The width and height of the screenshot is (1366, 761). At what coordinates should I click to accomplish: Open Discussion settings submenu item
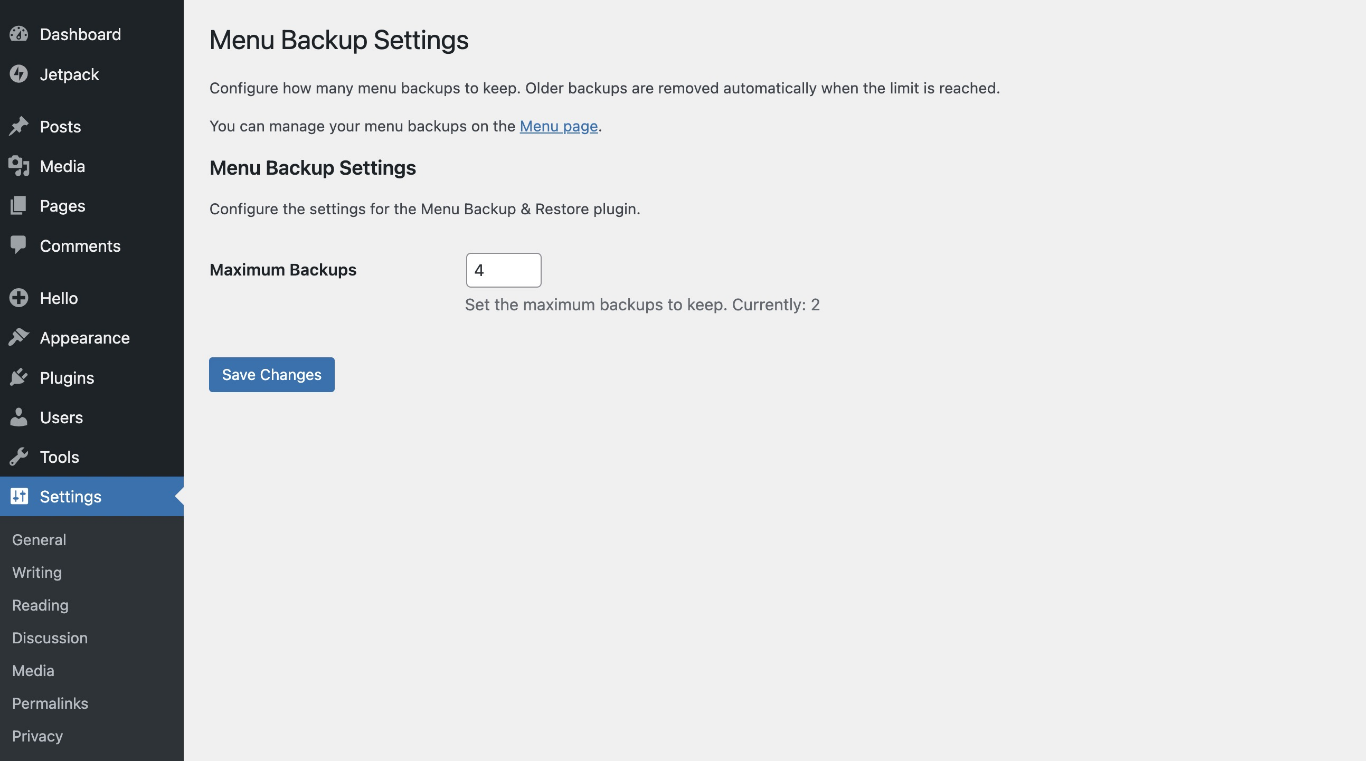(x=50, y=638)
